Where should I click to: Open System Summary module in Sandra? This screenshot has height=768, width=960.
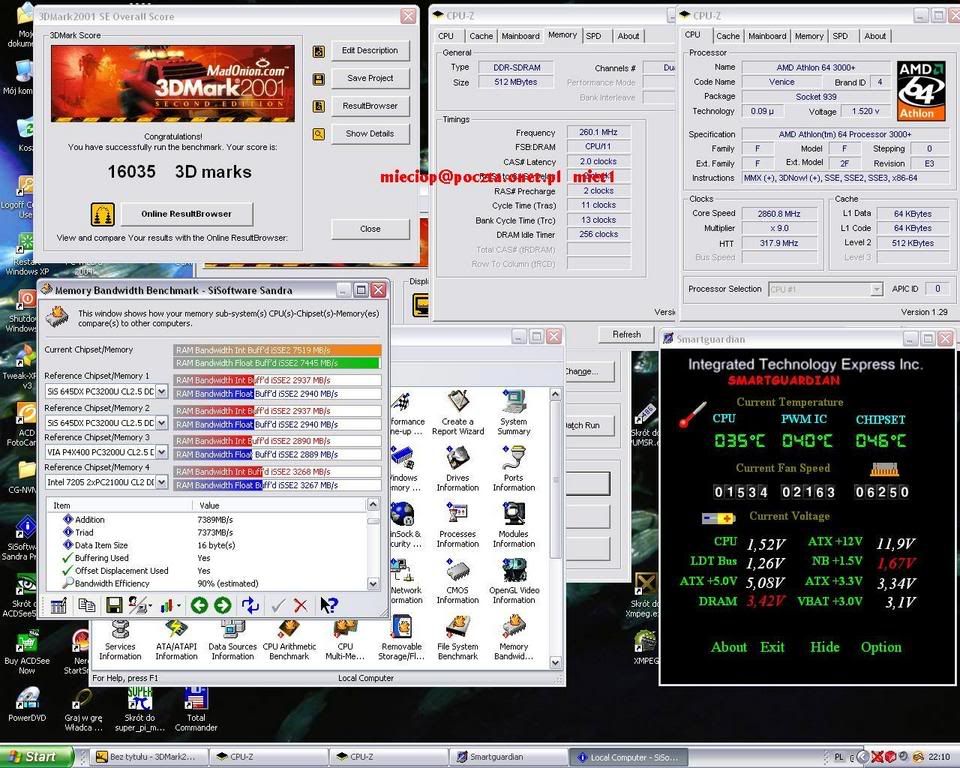click(x=514, y=413)
